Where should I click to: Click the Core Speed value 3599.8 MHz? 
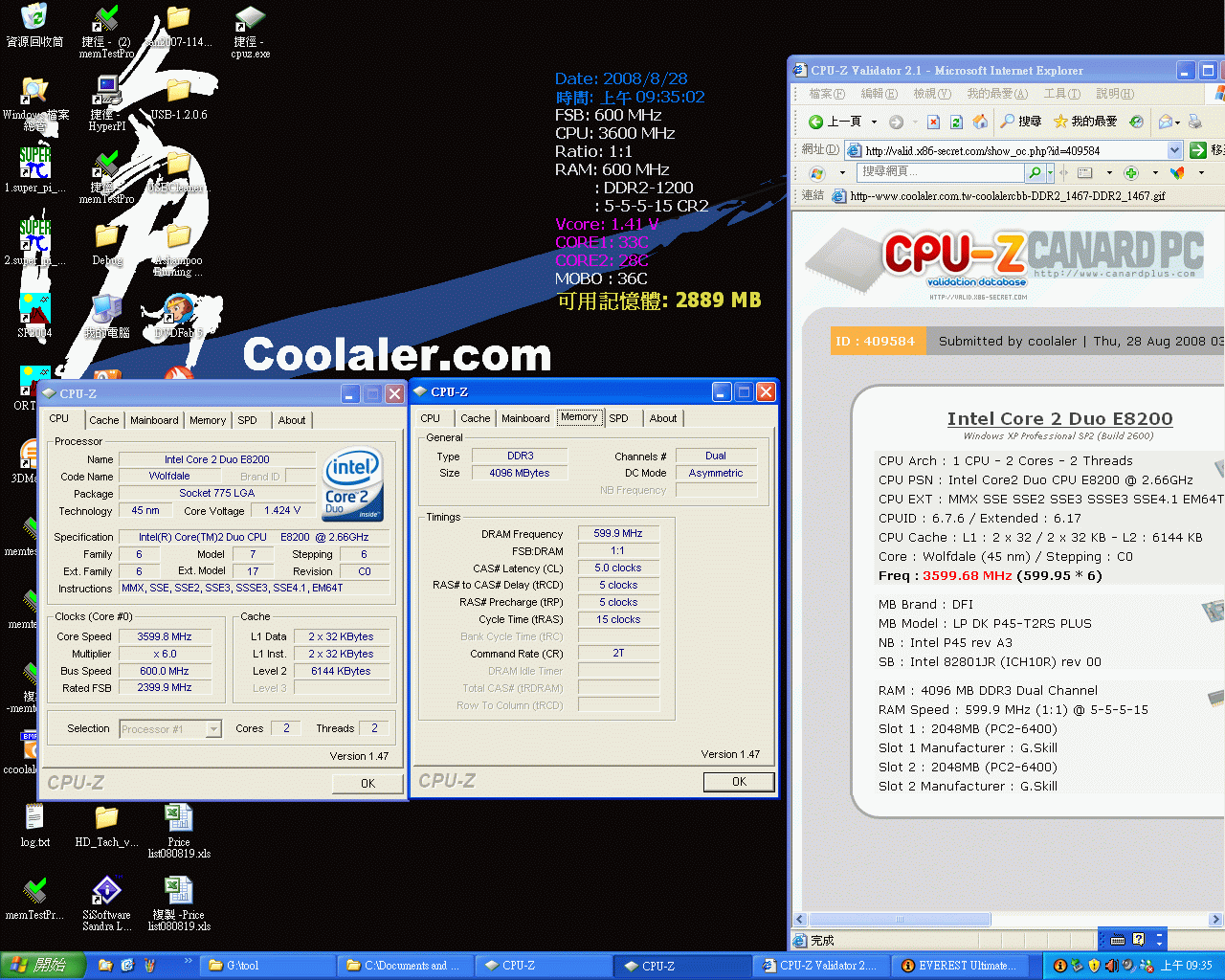pyautogui.click(x=165, y=636)
